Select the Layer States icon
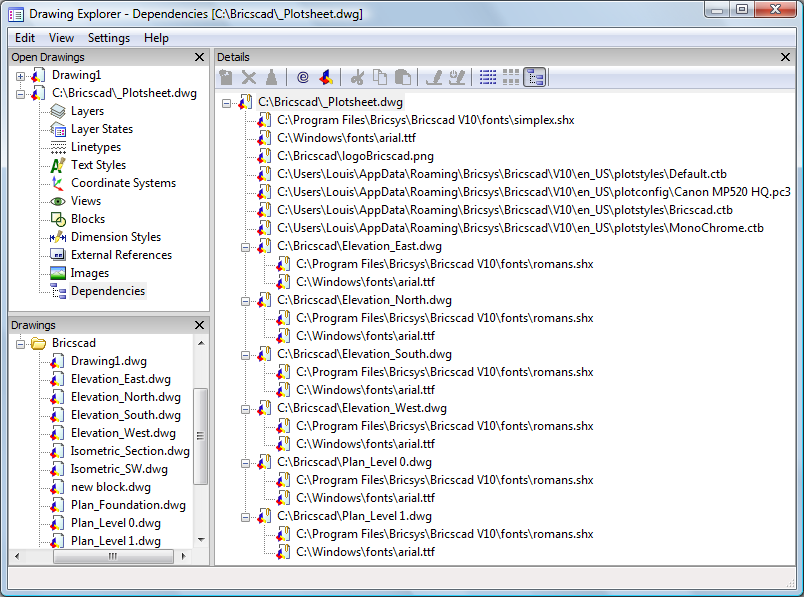 [58, 129]
